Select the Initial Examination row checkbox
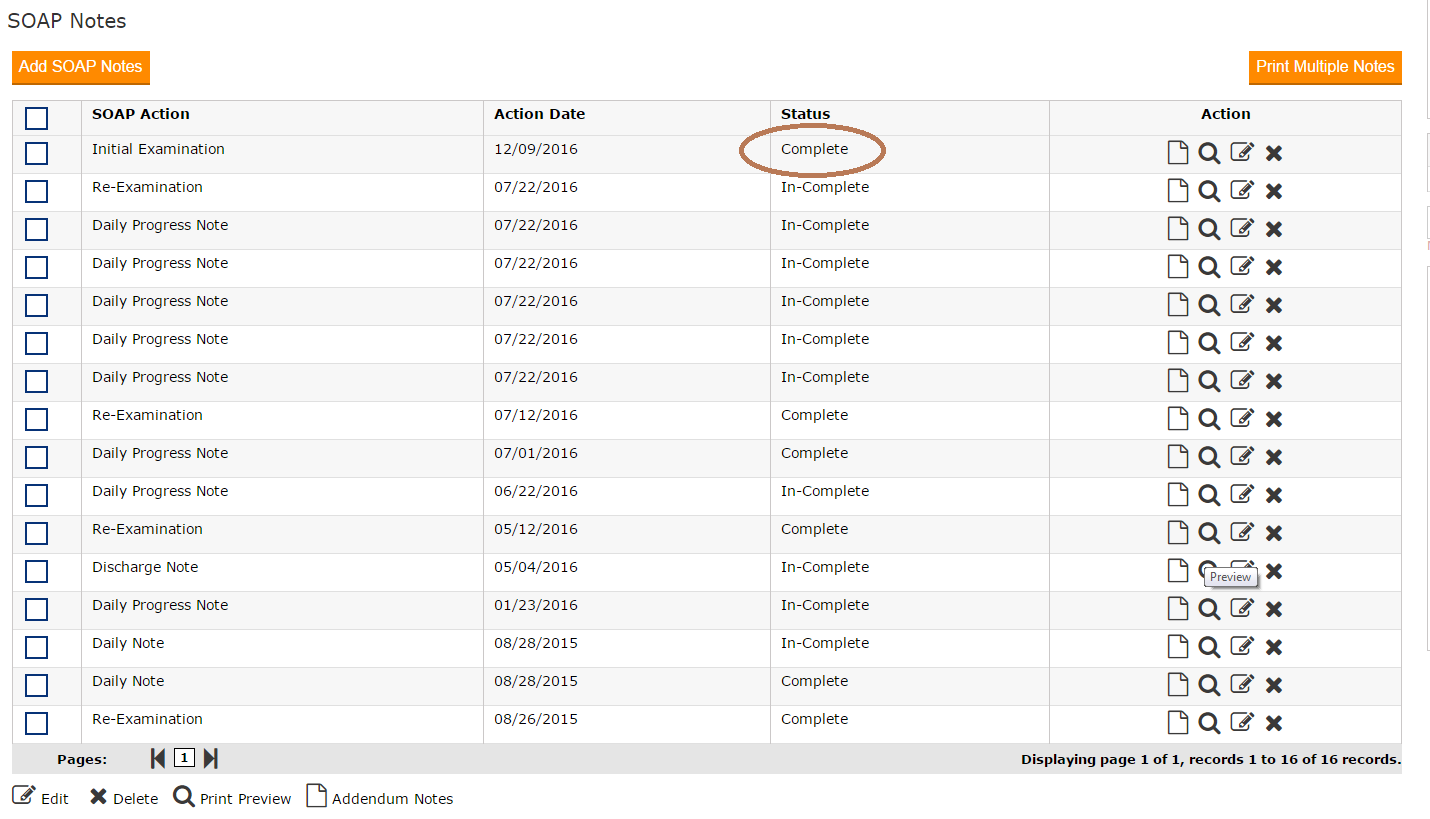The image size is (1430, 819). (x=37, y=153)
